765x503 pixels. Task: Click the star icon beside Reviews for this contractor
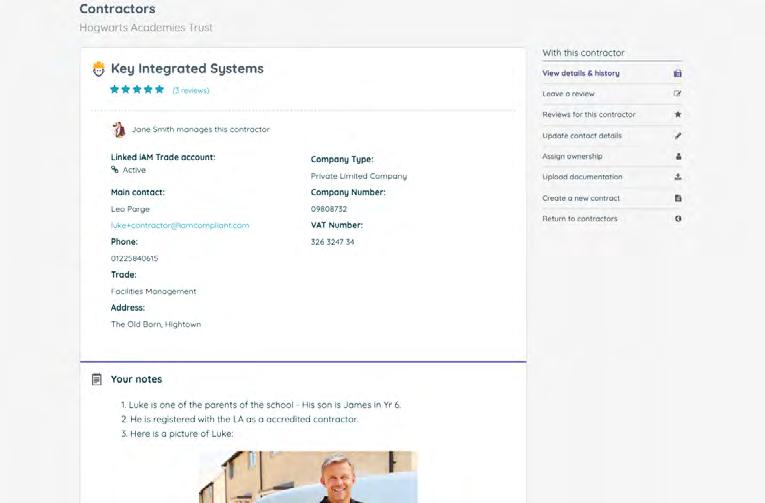678,115
